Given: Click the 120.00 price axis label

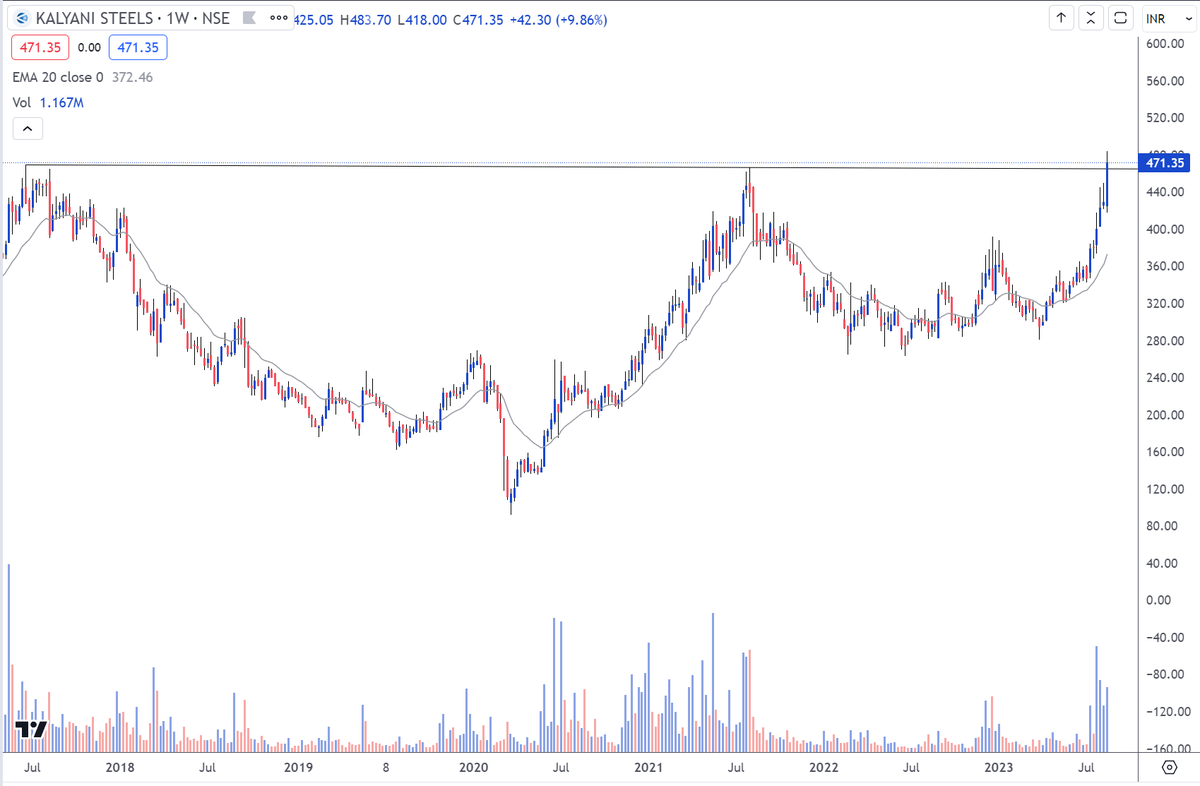Looking at the screenshot, I should coord(1165,489).
